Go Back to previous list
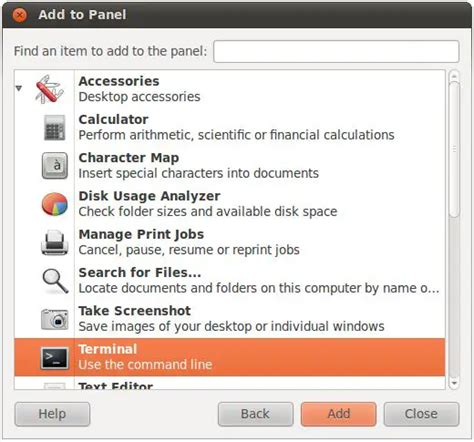Image resolution: width=474 pixels, height=442 pixels. pos(255,414)
